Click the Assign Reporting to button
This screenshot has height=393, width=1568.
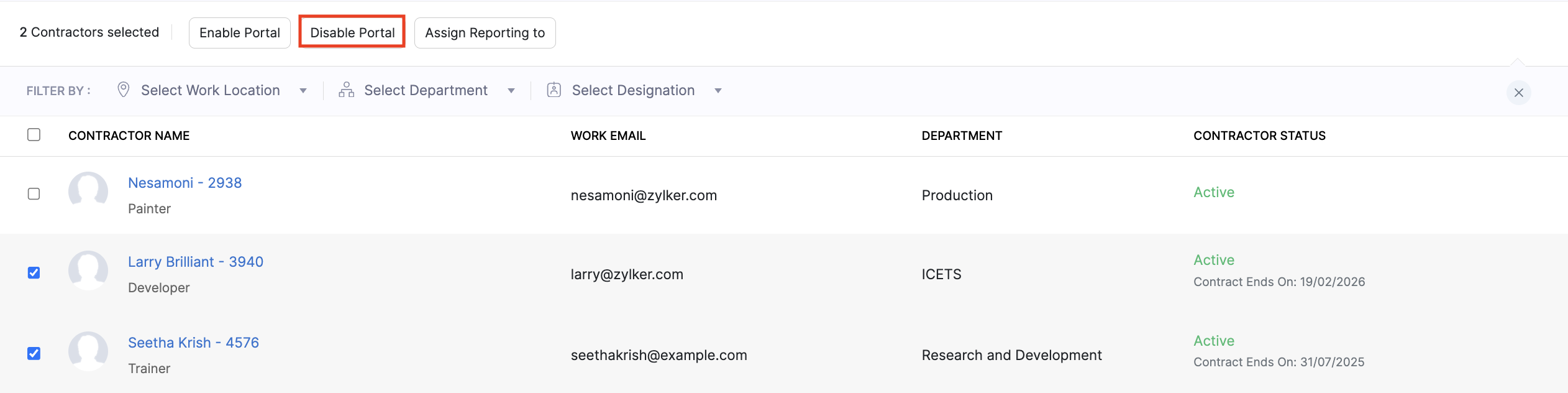click(485, 32)
